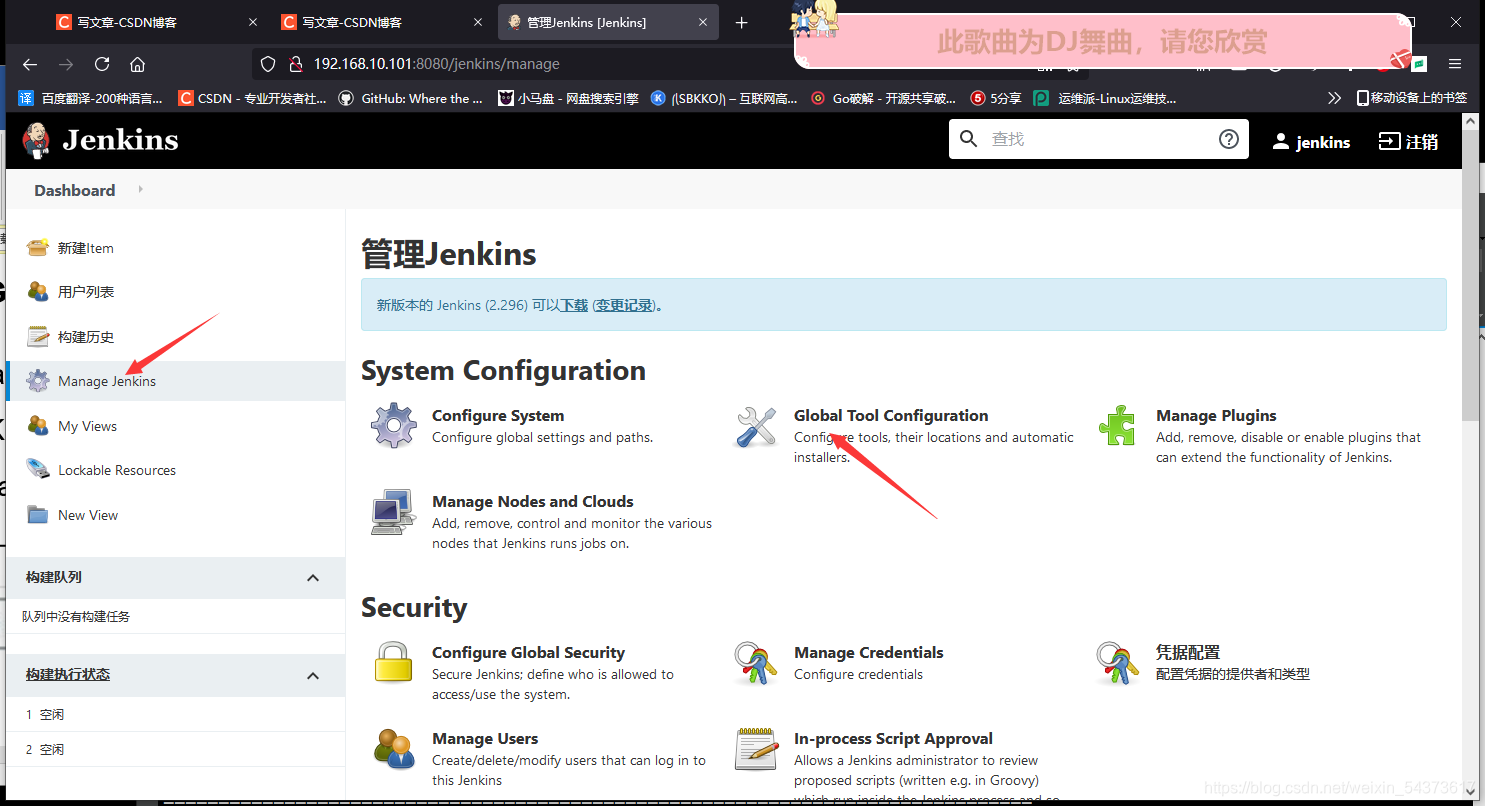Close the 管理Jenkins browser tab
Viewport: 1485px width, 806px height.
tap(702, 22)
